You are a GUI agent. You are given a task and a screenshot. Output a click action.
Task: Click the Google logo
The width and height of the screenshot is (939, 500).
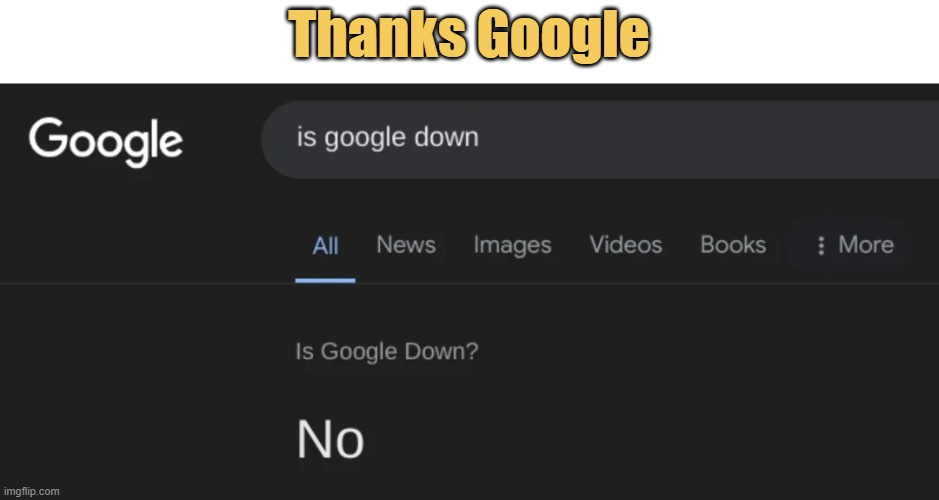[x=105, y=141]
